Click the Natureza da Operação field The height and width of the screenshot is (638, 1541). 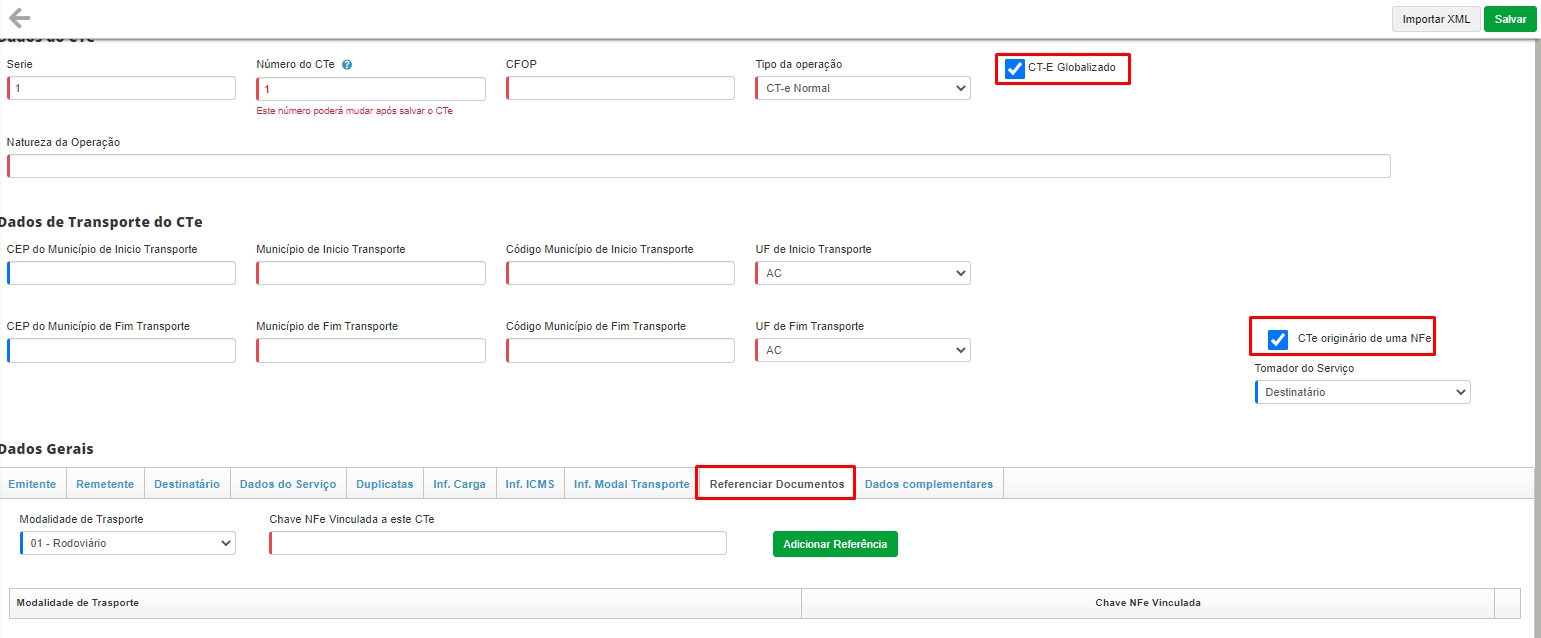pyautogui.click(x=698, y=166)
